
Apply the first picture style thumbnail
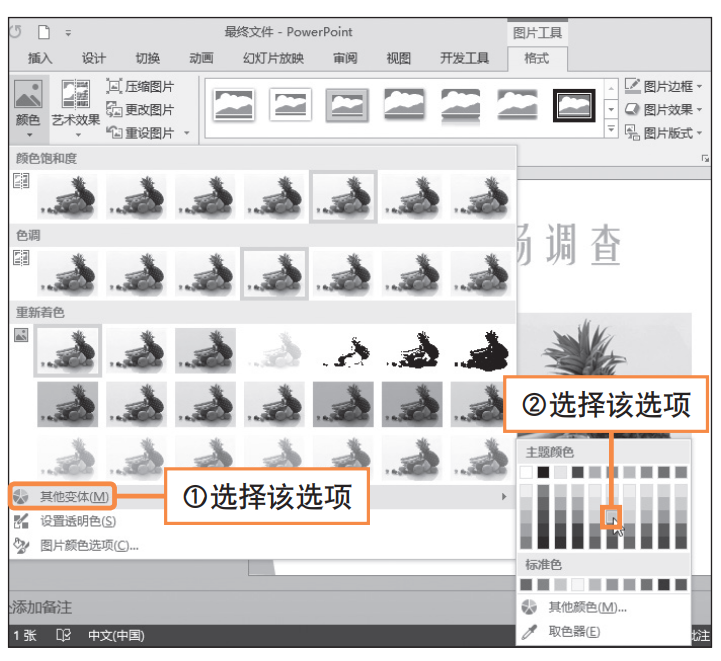pos(234,105)
